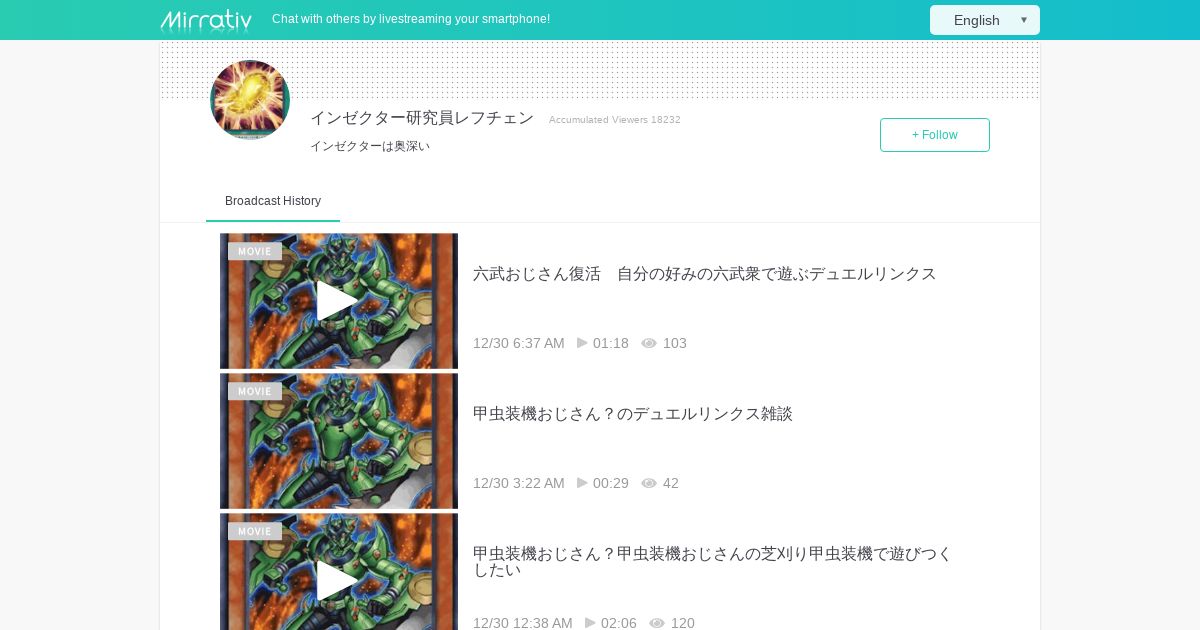This screenshot has width=1200, height=630.
Task: Open the broadcaster's round profile avatar
Action: [x=250, y=100]
